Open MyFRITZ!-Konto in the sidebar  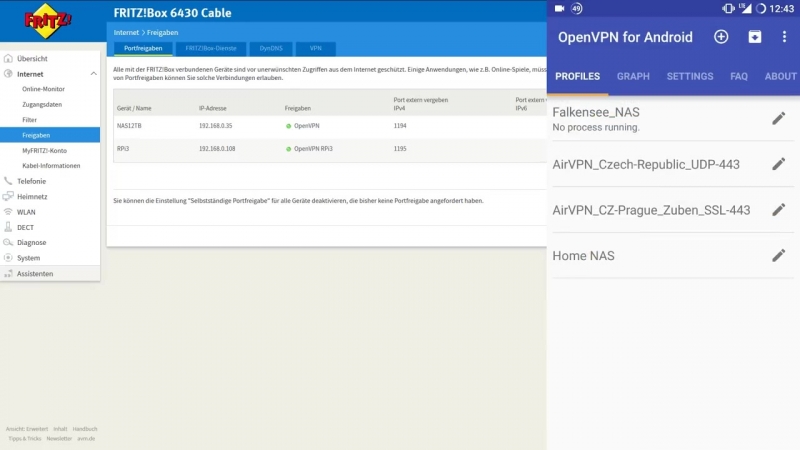[x=44, y=151]
